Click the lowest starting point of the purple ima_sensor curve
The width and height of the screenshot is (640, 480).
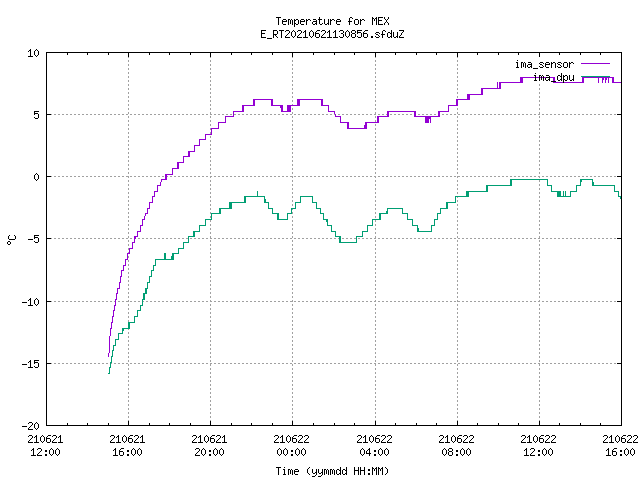108,356
